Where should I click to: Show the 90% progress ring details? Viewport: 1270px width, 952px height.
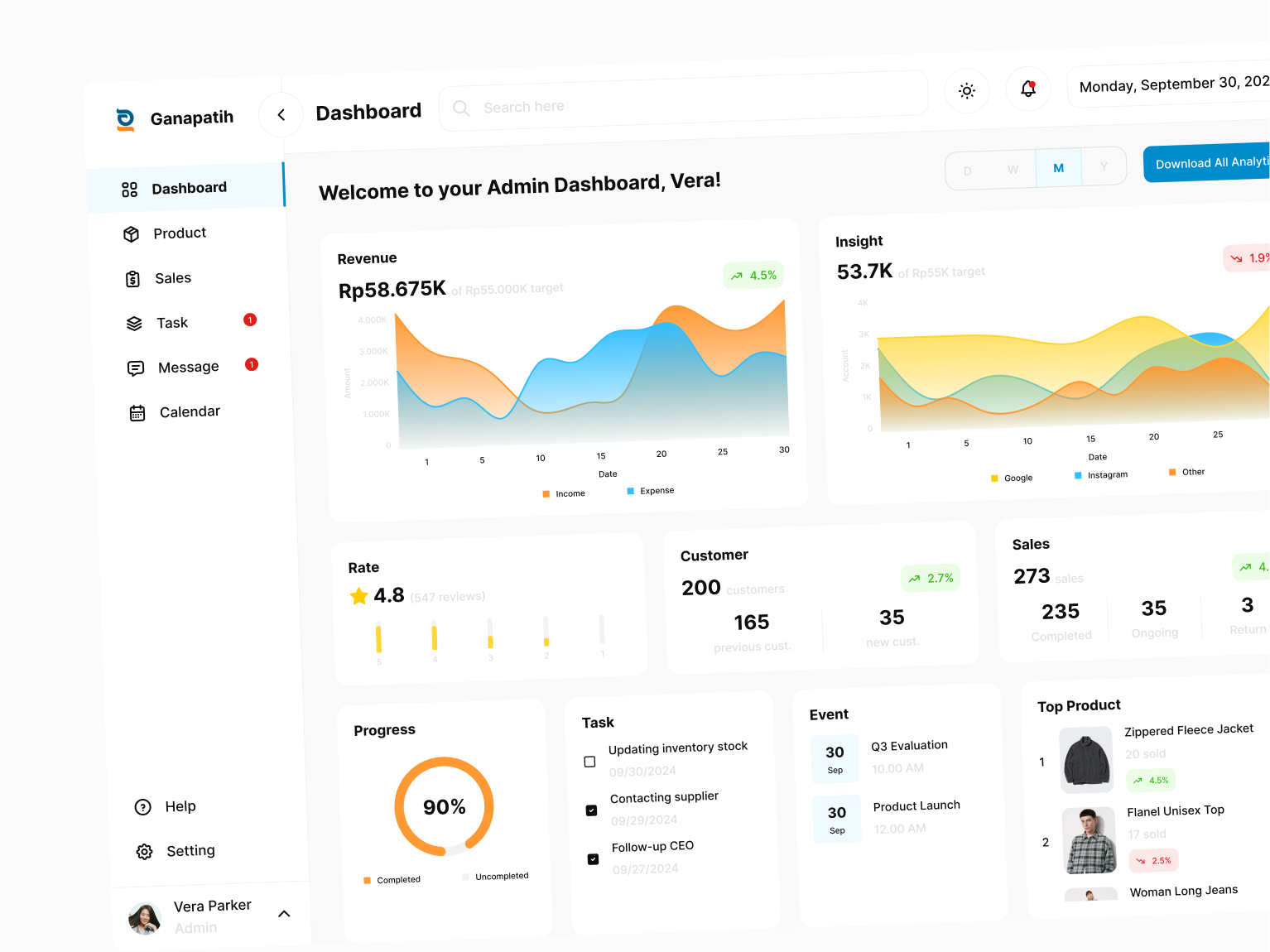pos(444,805)
